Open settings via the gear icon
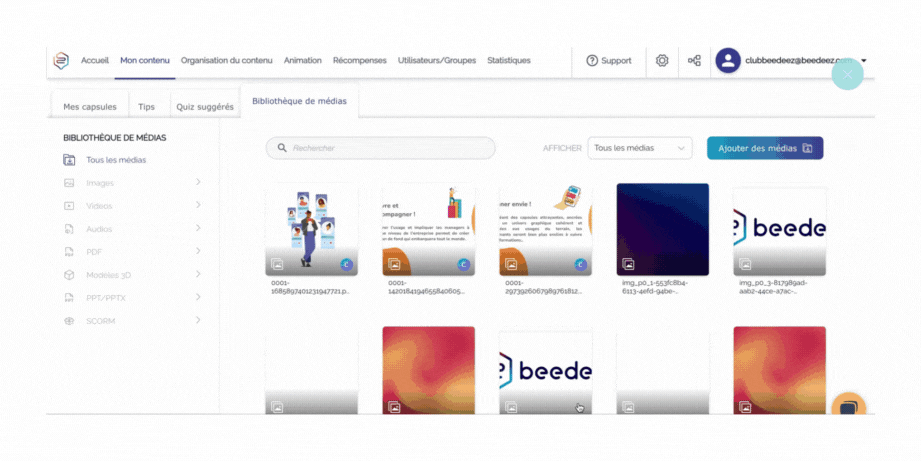921x461 pixels. point(662,61)
